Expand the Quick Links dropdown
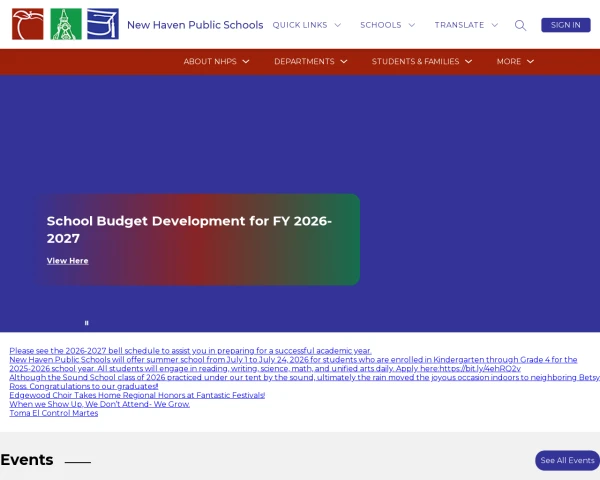The height and width of the screenshot is (480, 600). (307, 25)
